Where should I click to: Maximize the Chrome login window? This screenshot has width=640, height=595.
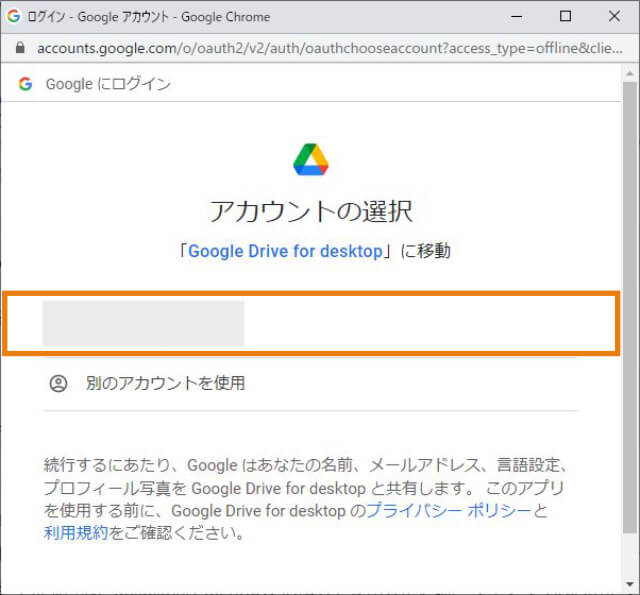click(565, 16)
